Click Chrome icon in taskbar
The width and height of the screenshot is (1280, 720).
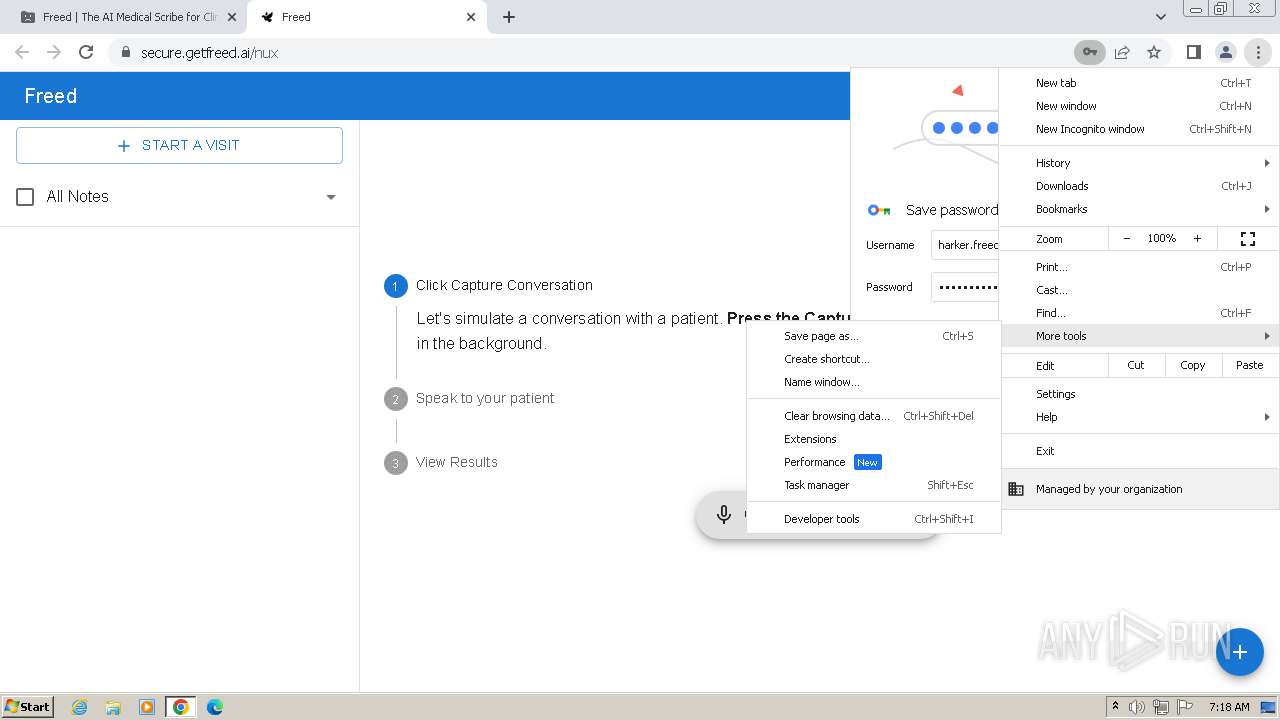181,707
